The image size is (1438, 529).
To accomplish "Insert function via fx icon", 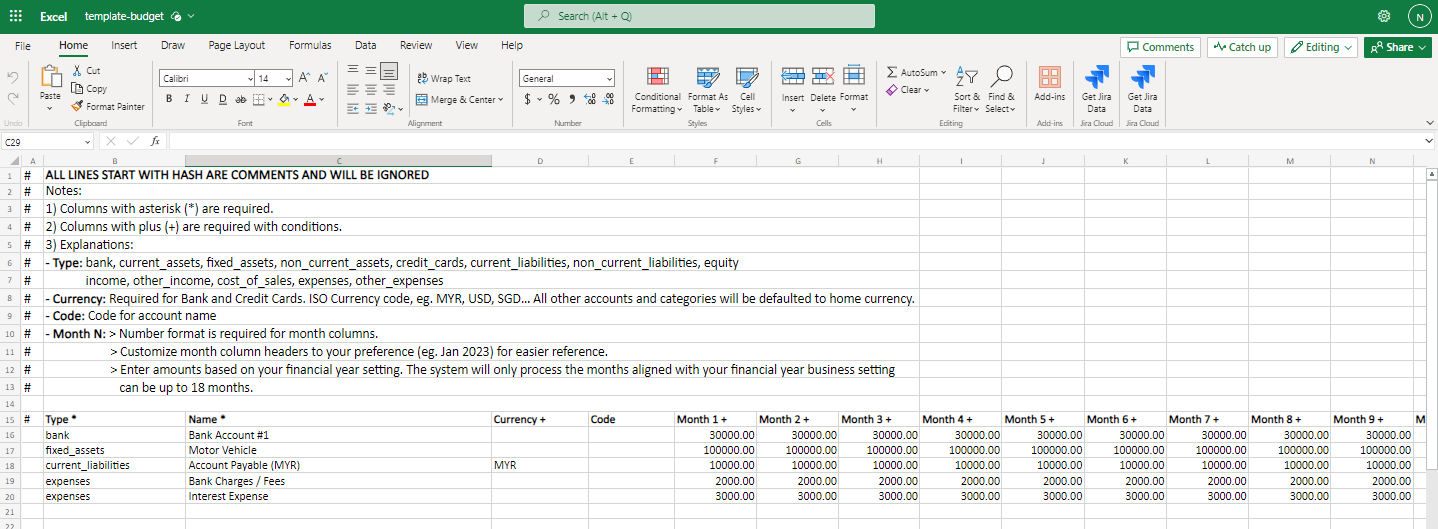I will (155, 142).
